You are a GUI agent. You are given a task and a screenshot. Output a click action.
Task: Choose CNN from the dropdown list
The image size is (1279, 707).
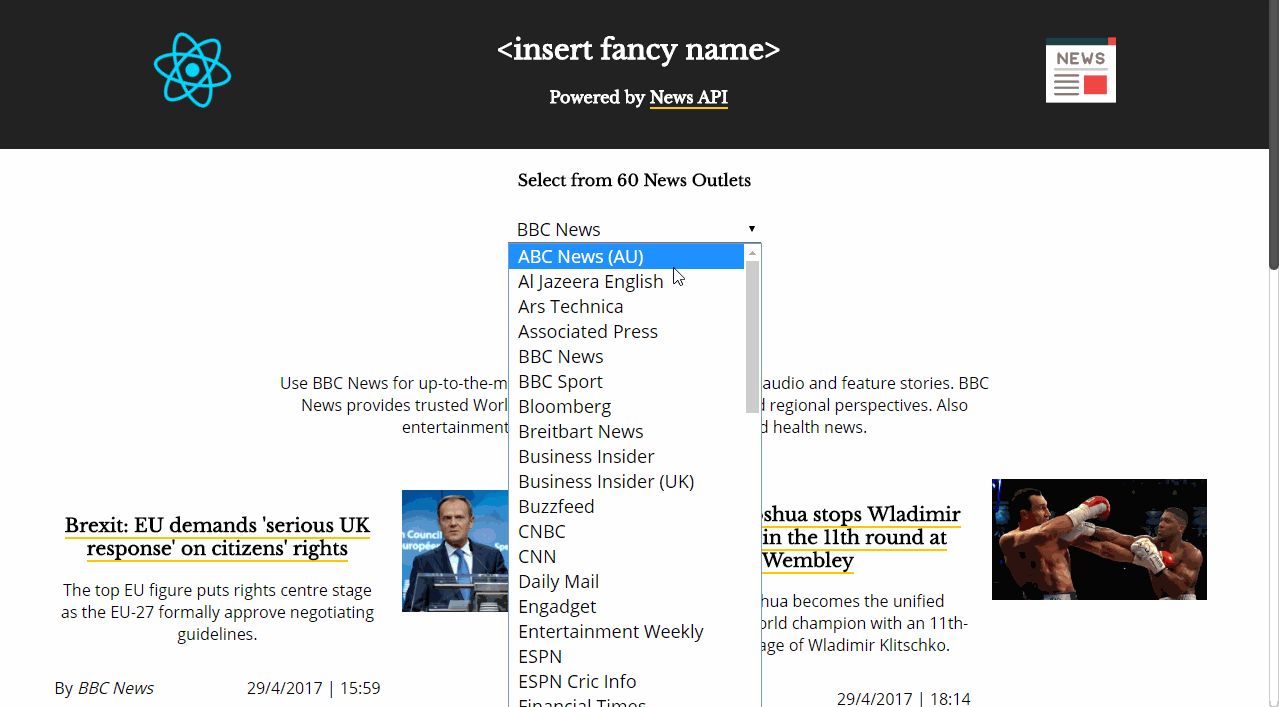[627, 556]
